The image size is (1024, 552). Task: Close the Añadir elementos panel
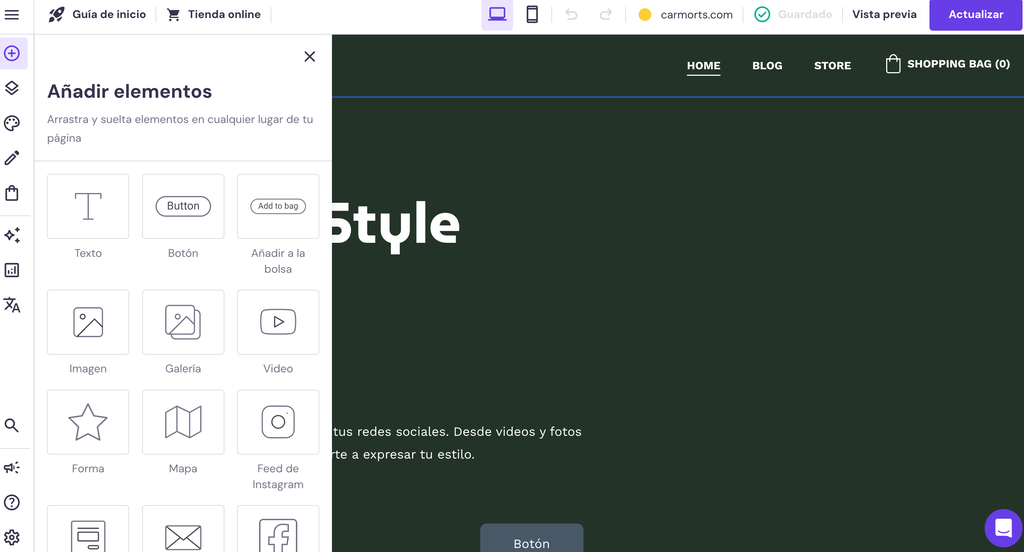tap(309, 57)
